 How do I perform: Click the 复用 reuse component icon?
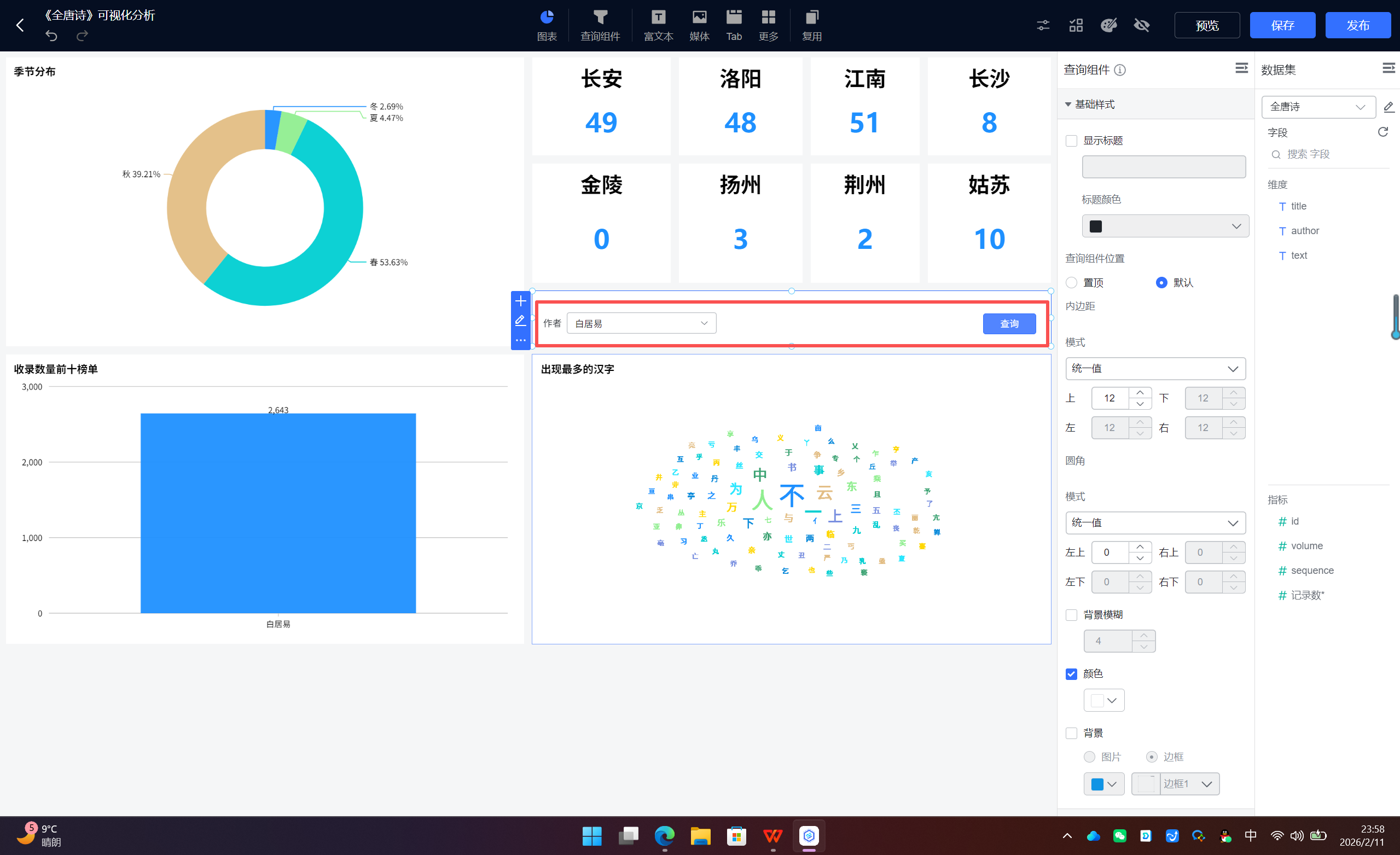pyautogui.click(x=811, y=25)
